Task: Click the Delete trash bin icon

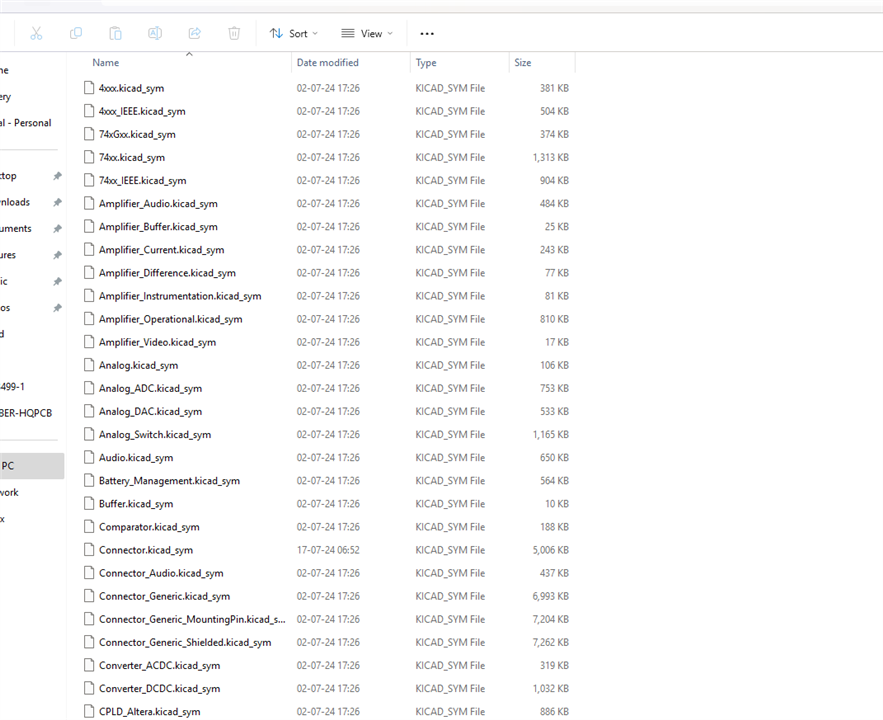Action: pos(234,33)
